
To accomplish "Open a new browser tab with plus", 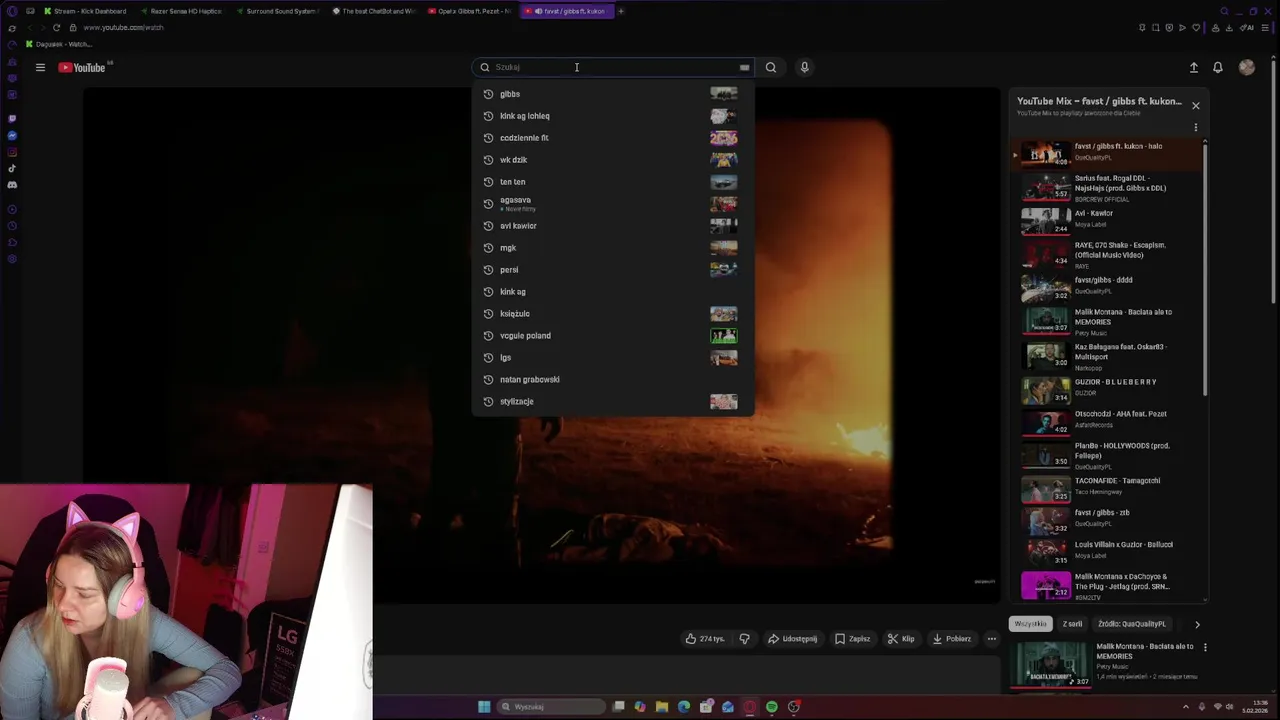I will click(x=621, y=11).
